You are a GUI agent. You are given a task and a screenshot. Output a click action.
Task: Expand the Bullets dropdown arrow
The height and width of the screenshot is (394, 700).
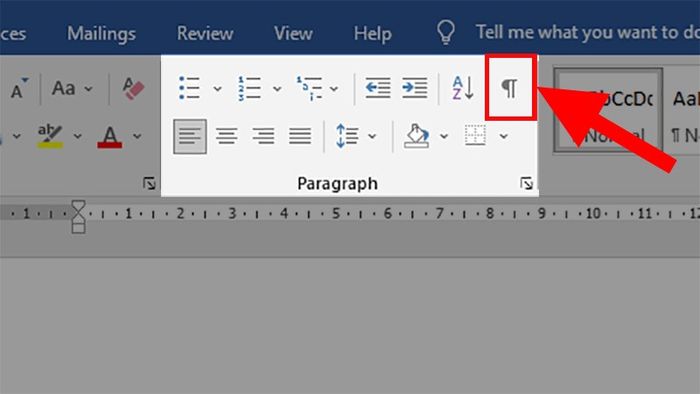(217, 88)
